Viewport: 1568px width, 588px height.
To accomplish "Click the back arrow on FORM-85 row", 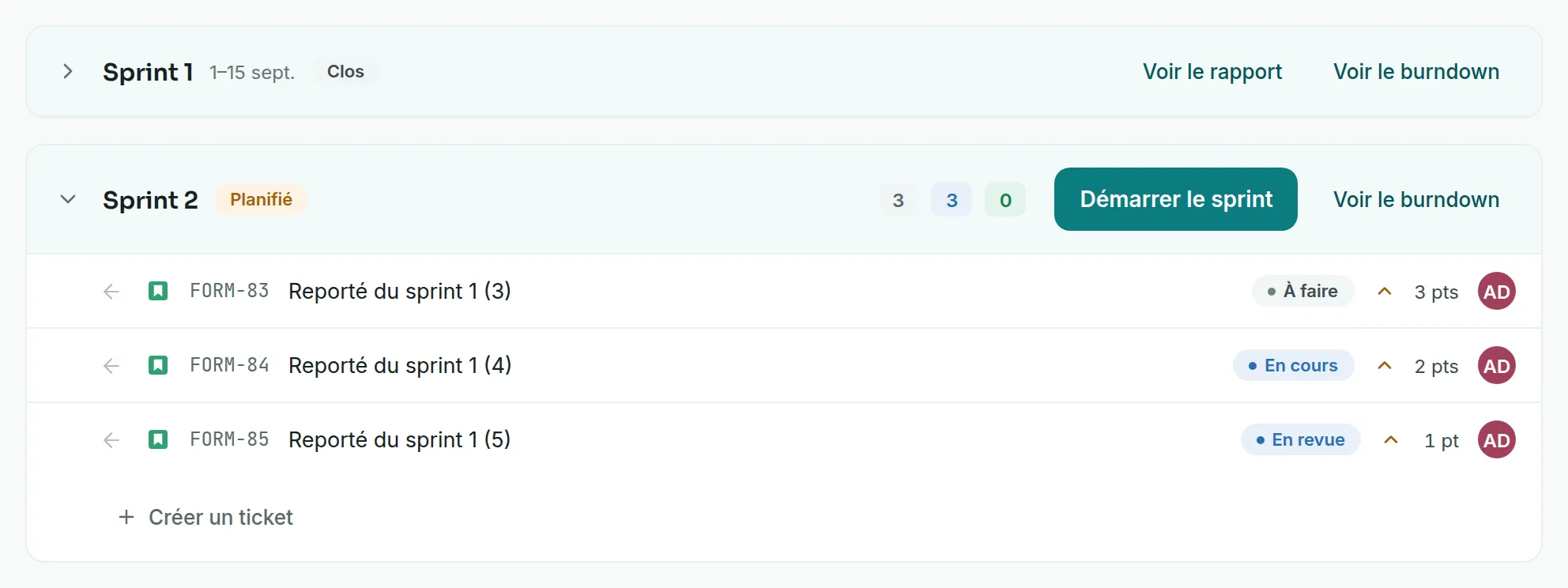I will [111, 440].
